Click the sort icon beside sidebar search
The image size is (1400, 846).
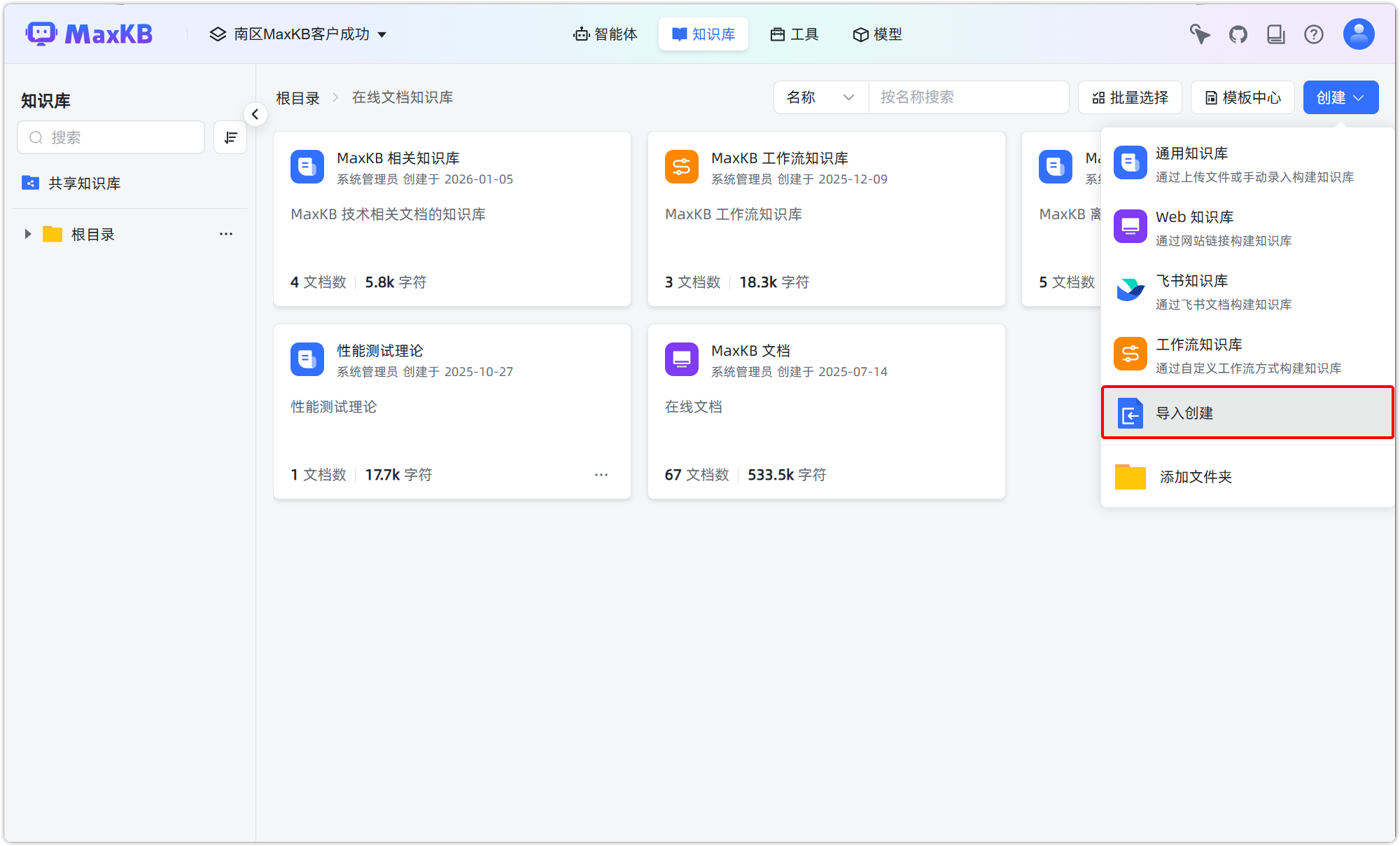click(x=230, y=137)
